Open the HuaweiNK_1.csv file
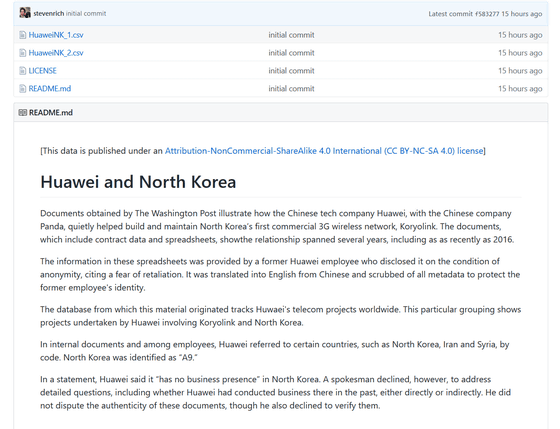The image size is (560, 429). [56, 35]
